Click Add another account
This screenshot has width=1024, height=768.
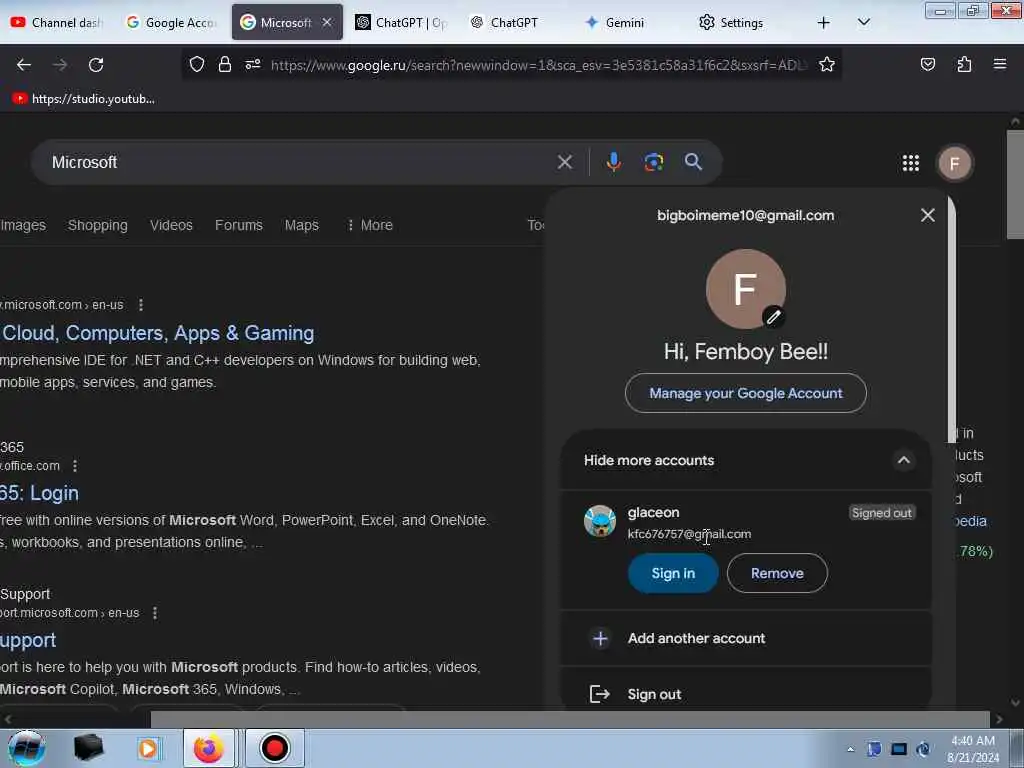746,639
